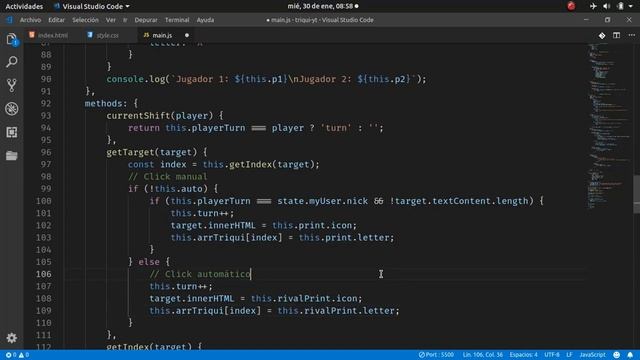Open the Manage gear icon
Image resolution: width=640 pixels, height=360 pixels.
click(x=11, y=338)
